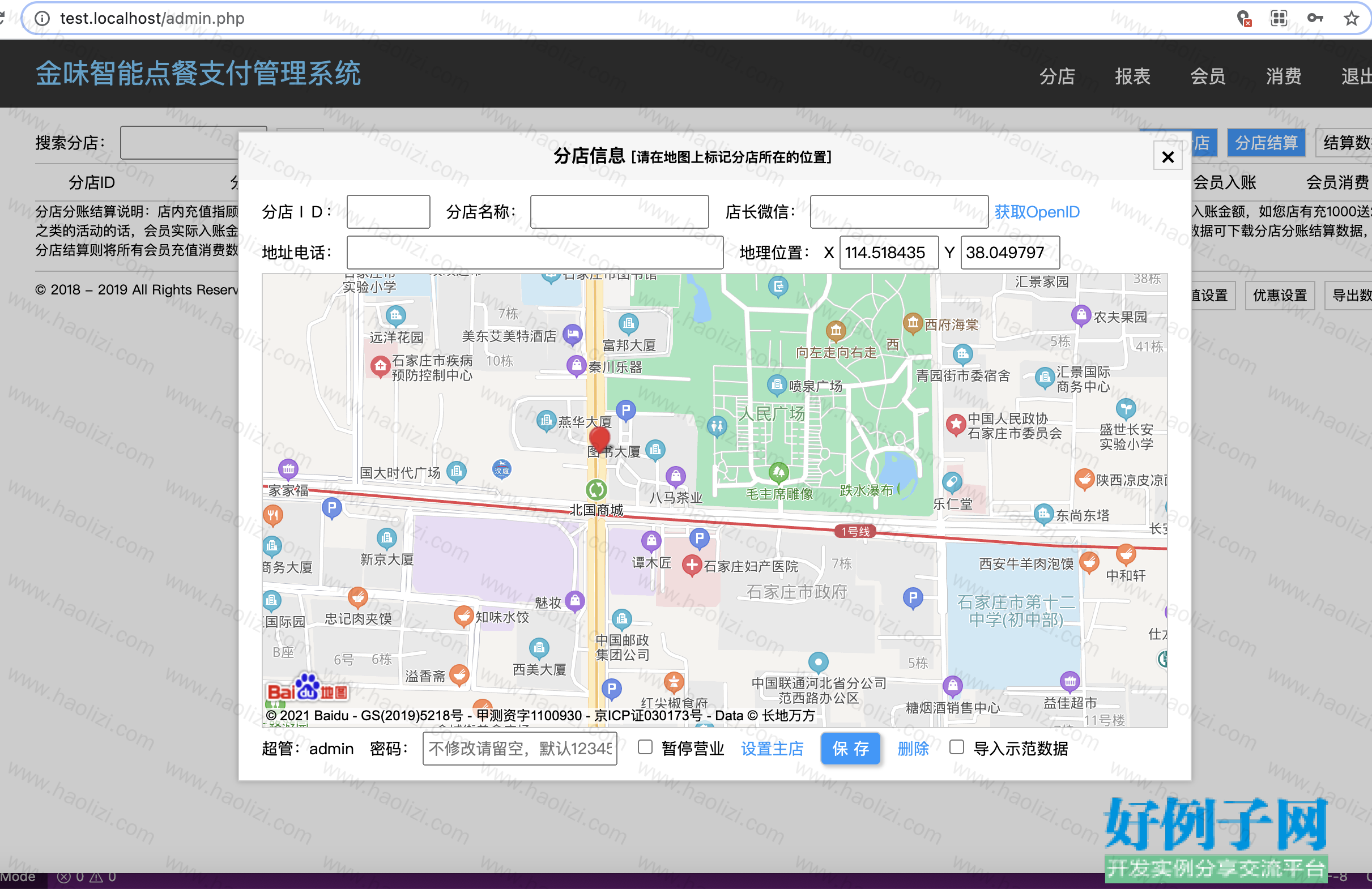Screen dimensions: 1372x889
Task: Click the 金味智能点餐支付管理系统 title
Action: click(x=198, y=74)
